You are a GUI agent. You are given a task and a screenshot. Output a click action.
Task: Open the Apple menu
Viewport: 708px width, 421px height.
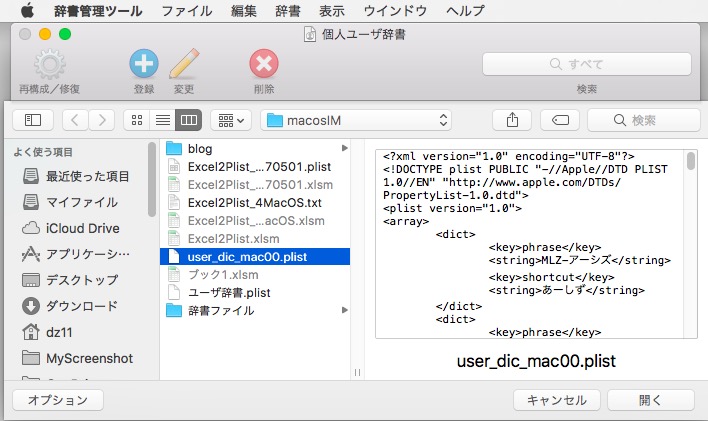(x=28, y=10)
